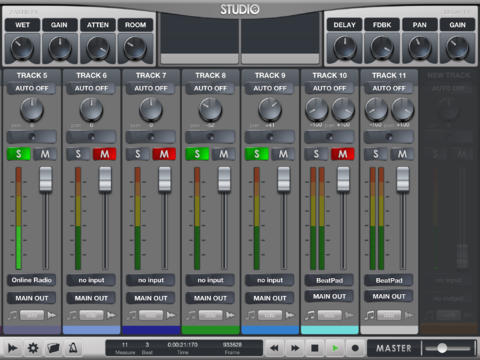Open the settings gear in bottom toolbar

tap(33, 348)
